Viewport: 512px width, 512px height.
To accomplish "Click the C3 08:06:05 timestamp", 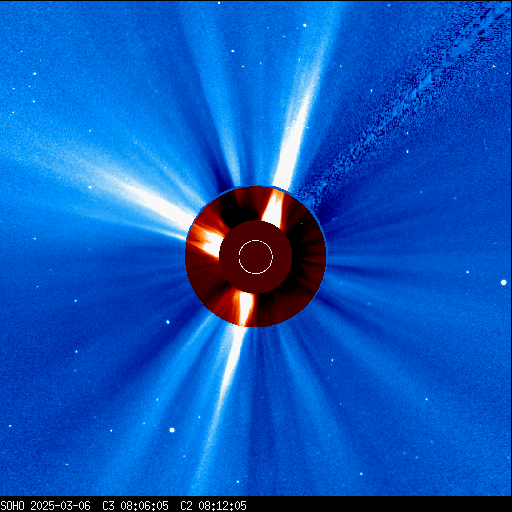I will coord(135,506).
